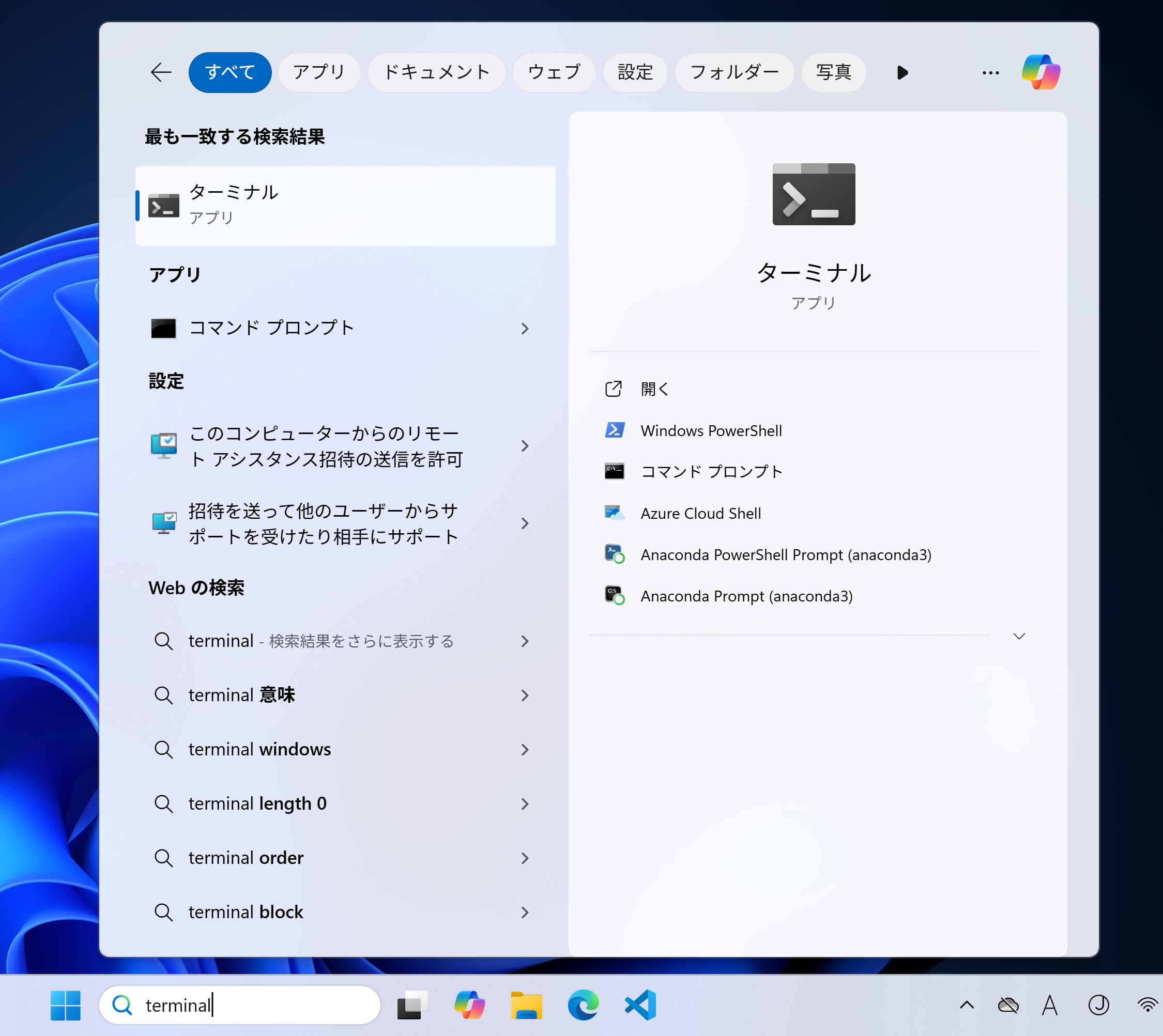Click the Azure Cloud Shell icon
The image size is (1163, 1036).
(x=615, y=513)
